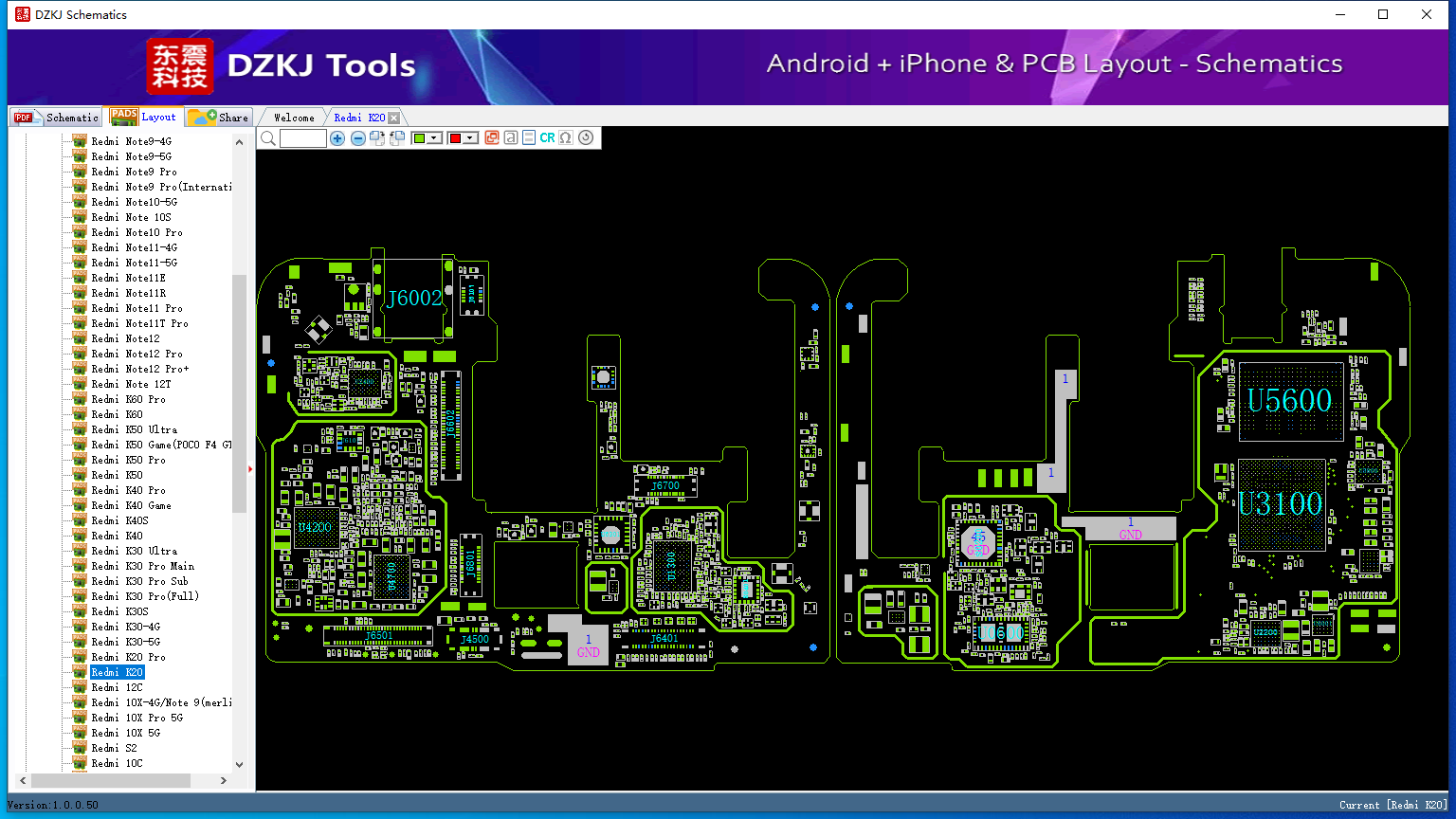Image resolution: width=1456 pixels, height=819 pixels.
Task: Click the PADS icon beside Redmi K50 Ultra
Action: [x=80, y=429]
